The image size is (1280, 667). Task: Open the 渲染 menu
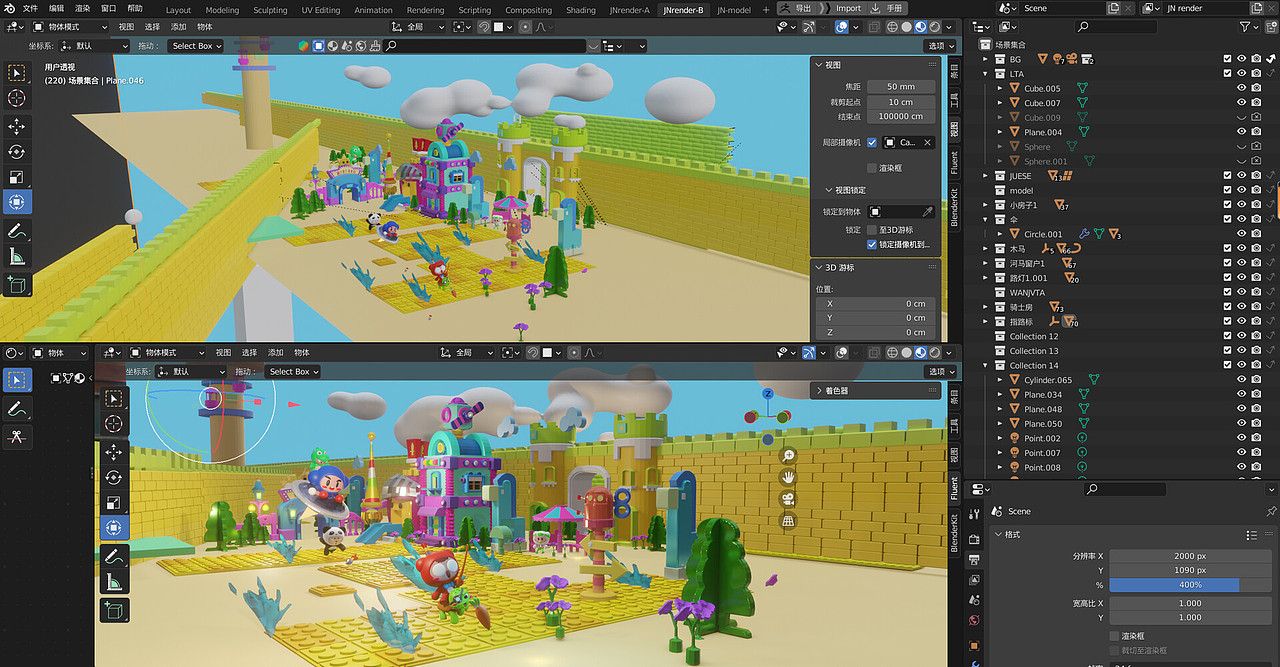pyautogui.click(x=82, y=8)
